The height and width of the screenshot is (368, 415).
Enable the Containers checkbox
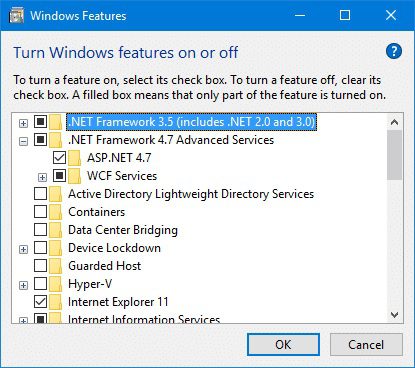tap(40, 211)
